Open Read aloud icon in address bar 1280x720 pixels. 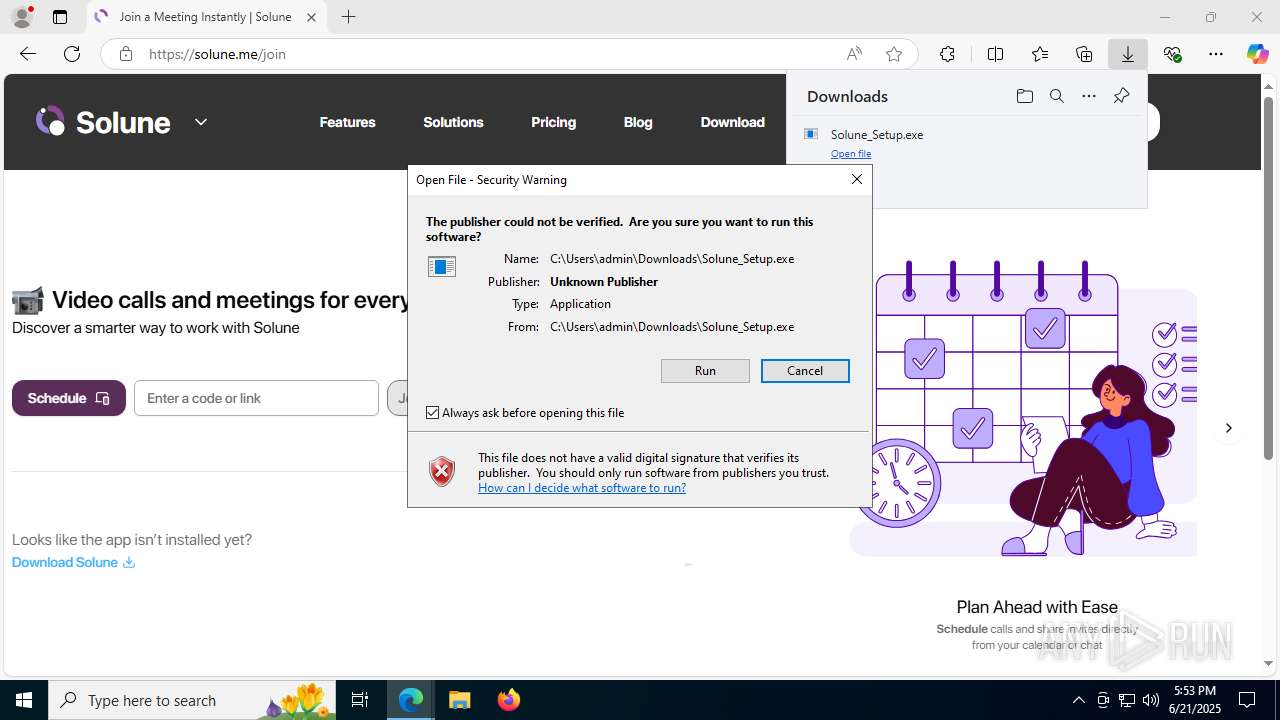pyautogui.click(x=854, y=54)
